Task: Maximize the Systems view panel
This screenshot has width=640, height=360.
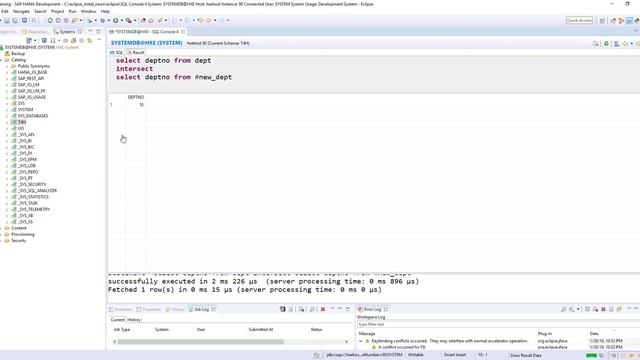Action: coord(98,31)
